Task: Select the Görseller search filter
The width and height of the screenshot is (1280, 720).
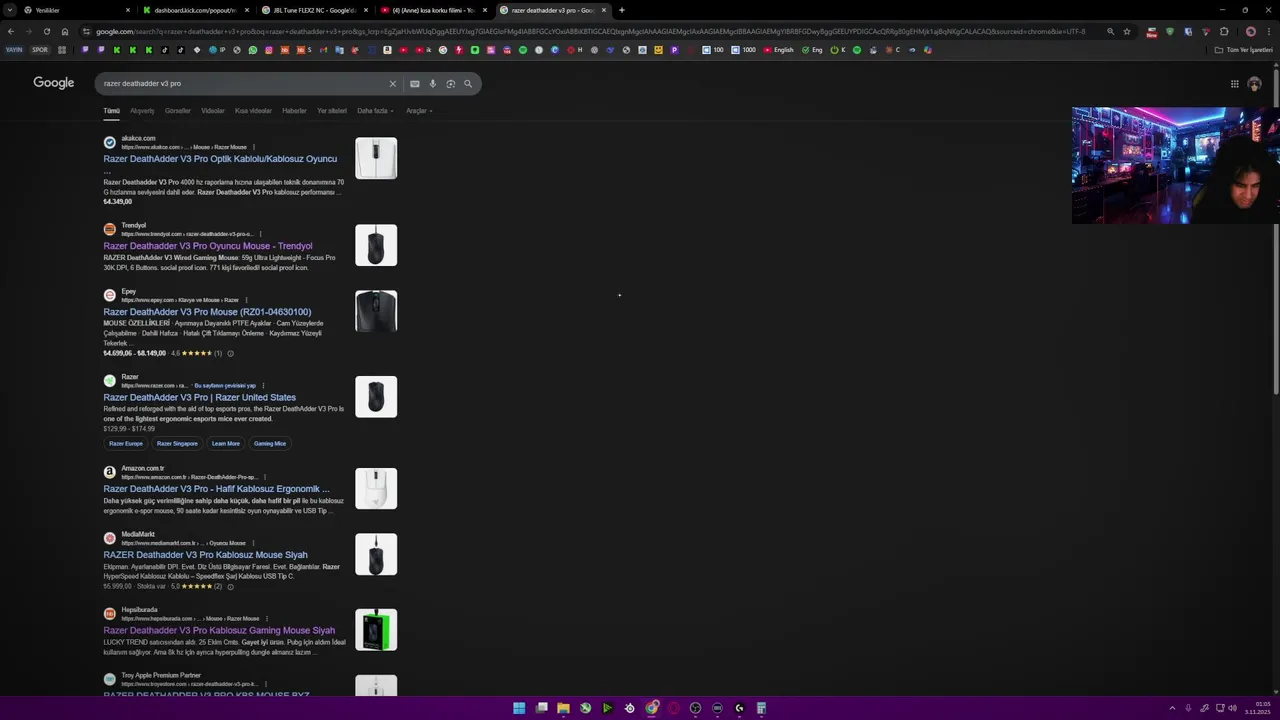Action: pos(178,111)
